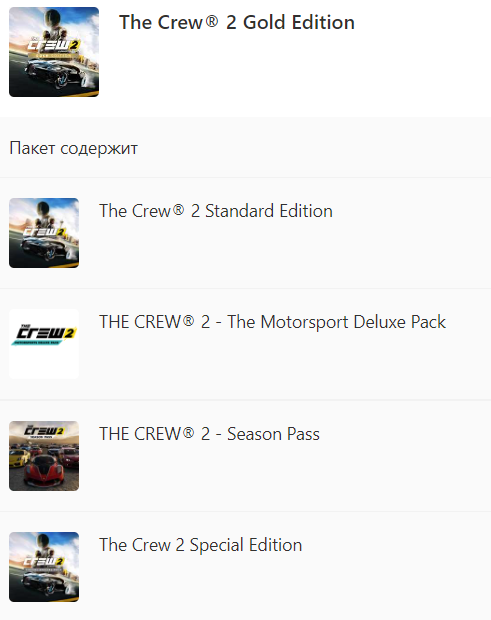Click The Crew® 2 Gold Edition title
The height and width of the screenshot is (620, 491).
pos(237,22)
